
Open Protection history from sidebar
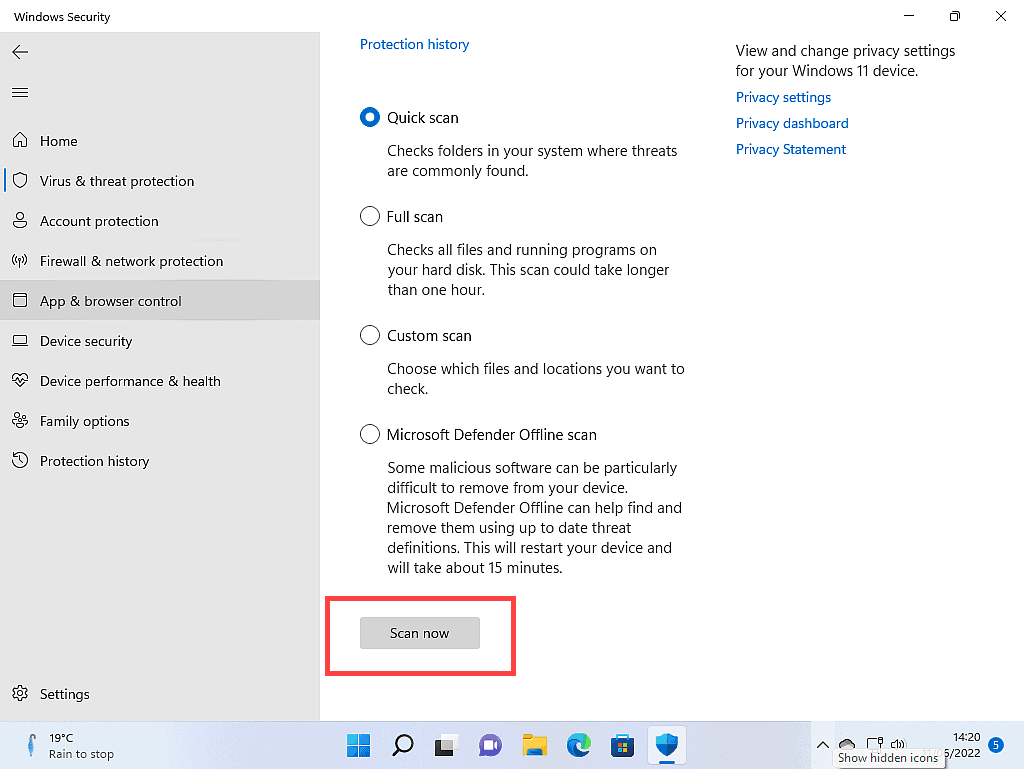click(95, 461)
